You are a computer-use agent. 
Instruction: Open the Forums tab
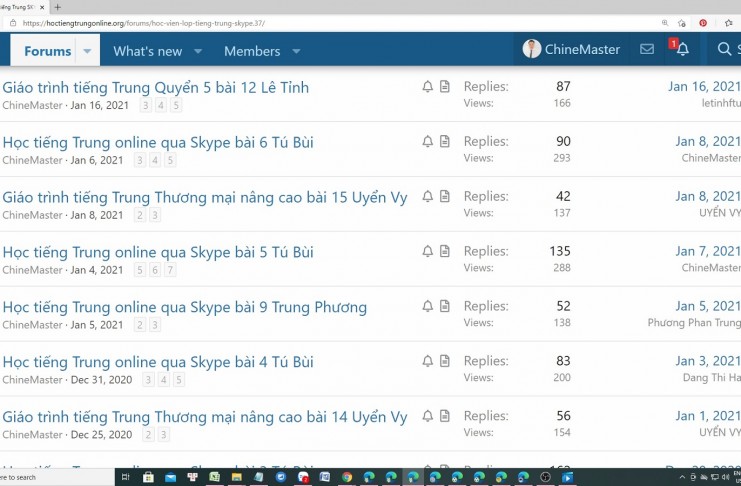pyautogui.click(x=47, y=51)
